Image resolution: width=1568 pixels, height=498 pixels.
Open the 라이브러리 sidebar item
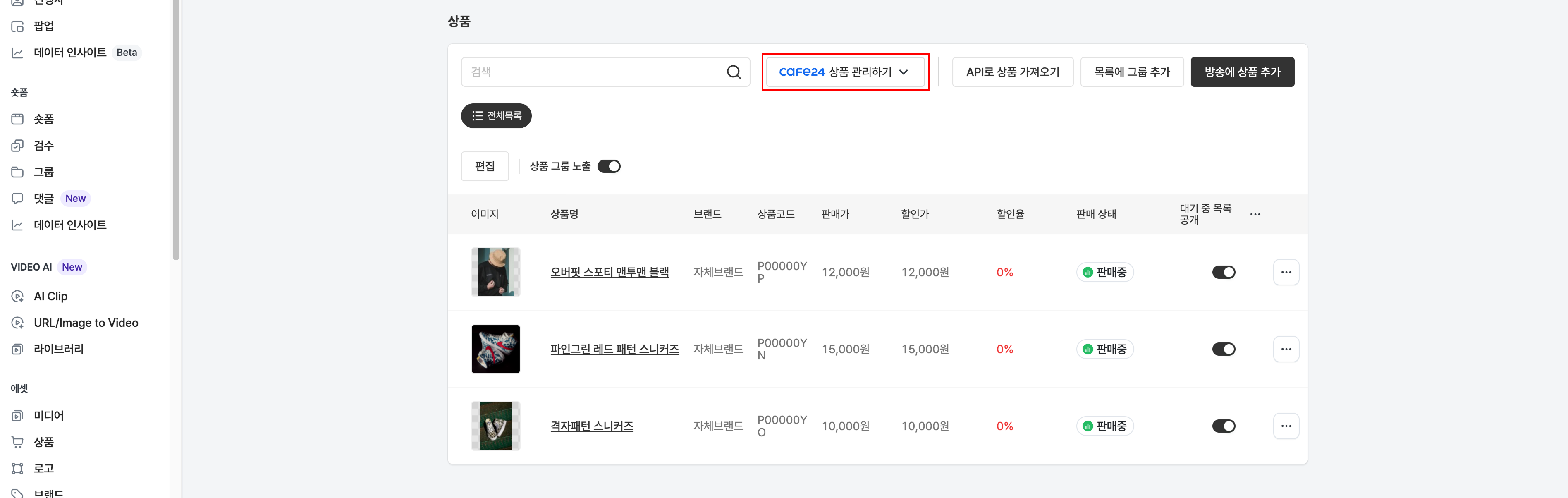[x=58, y=349]
